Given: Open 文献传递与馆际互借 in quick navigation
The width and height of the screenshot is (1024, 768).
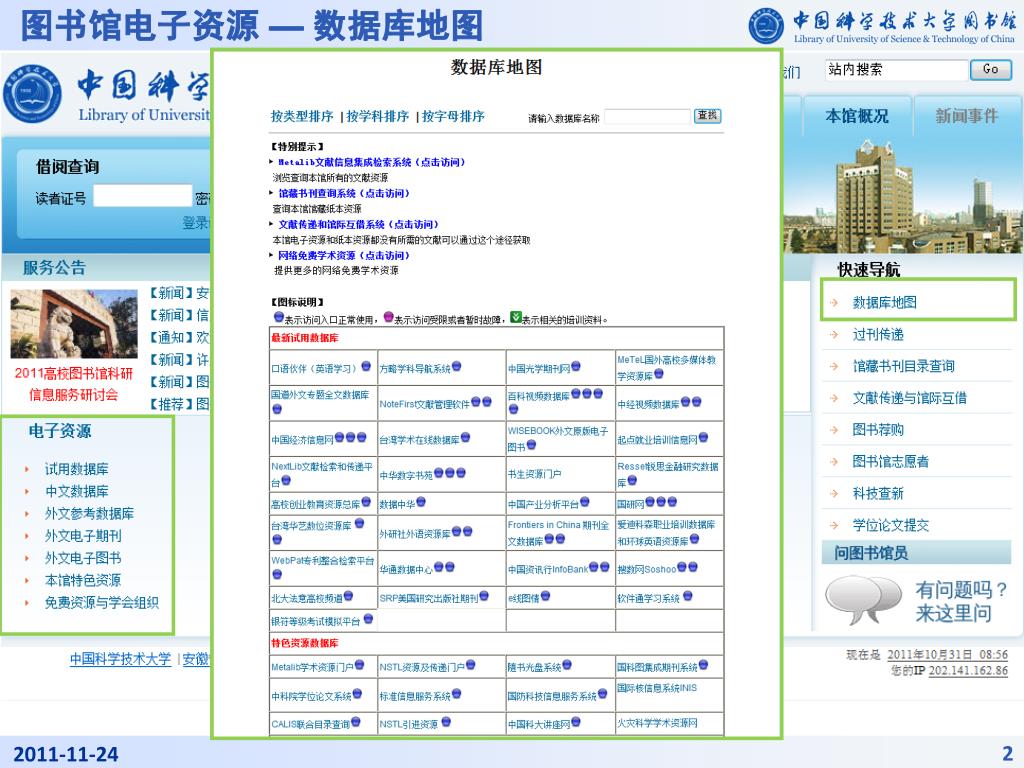Looking at the screenshot, I should click(x=910, y=398).
